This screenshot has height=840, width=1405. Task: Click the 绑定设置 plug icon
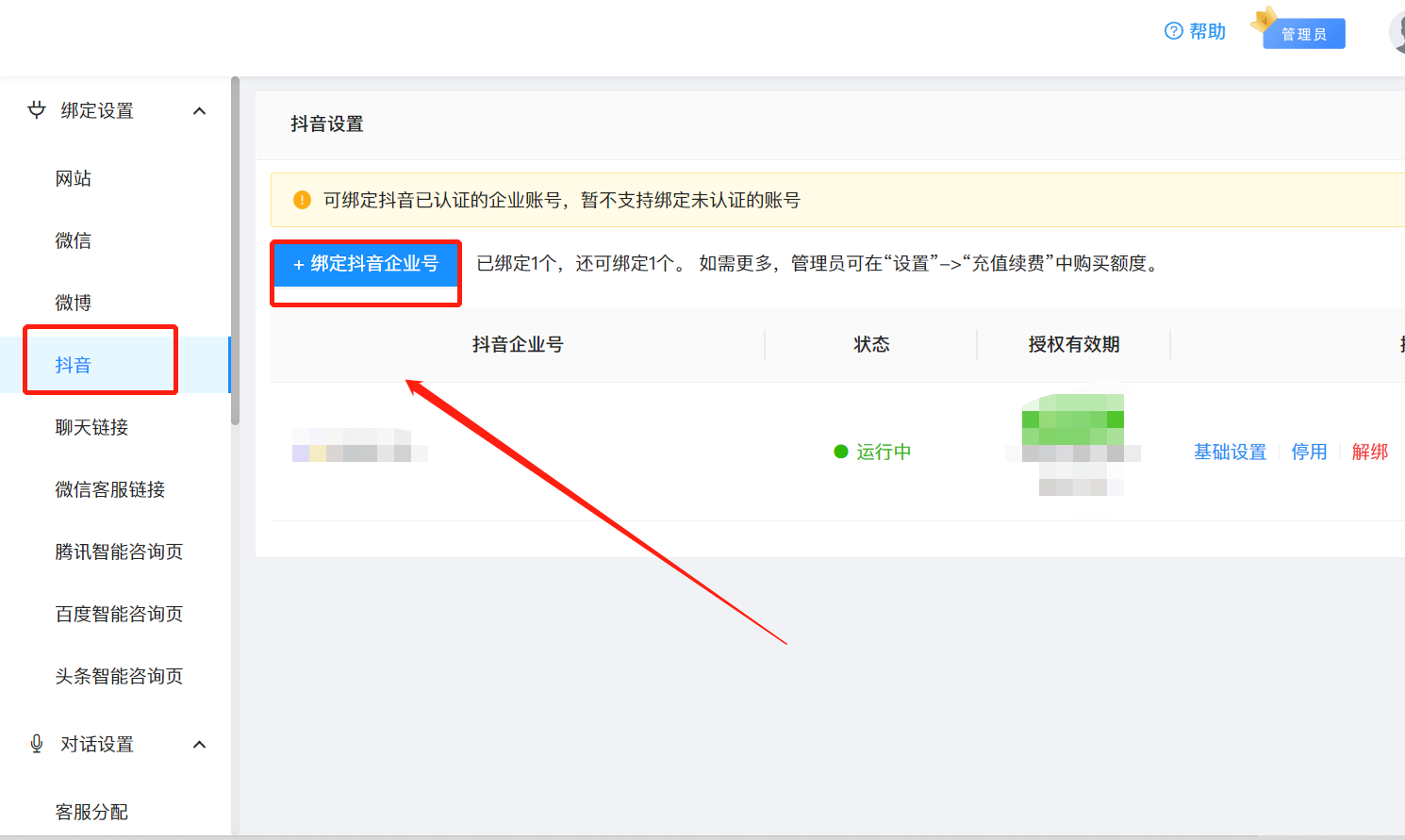click(37, 110)
